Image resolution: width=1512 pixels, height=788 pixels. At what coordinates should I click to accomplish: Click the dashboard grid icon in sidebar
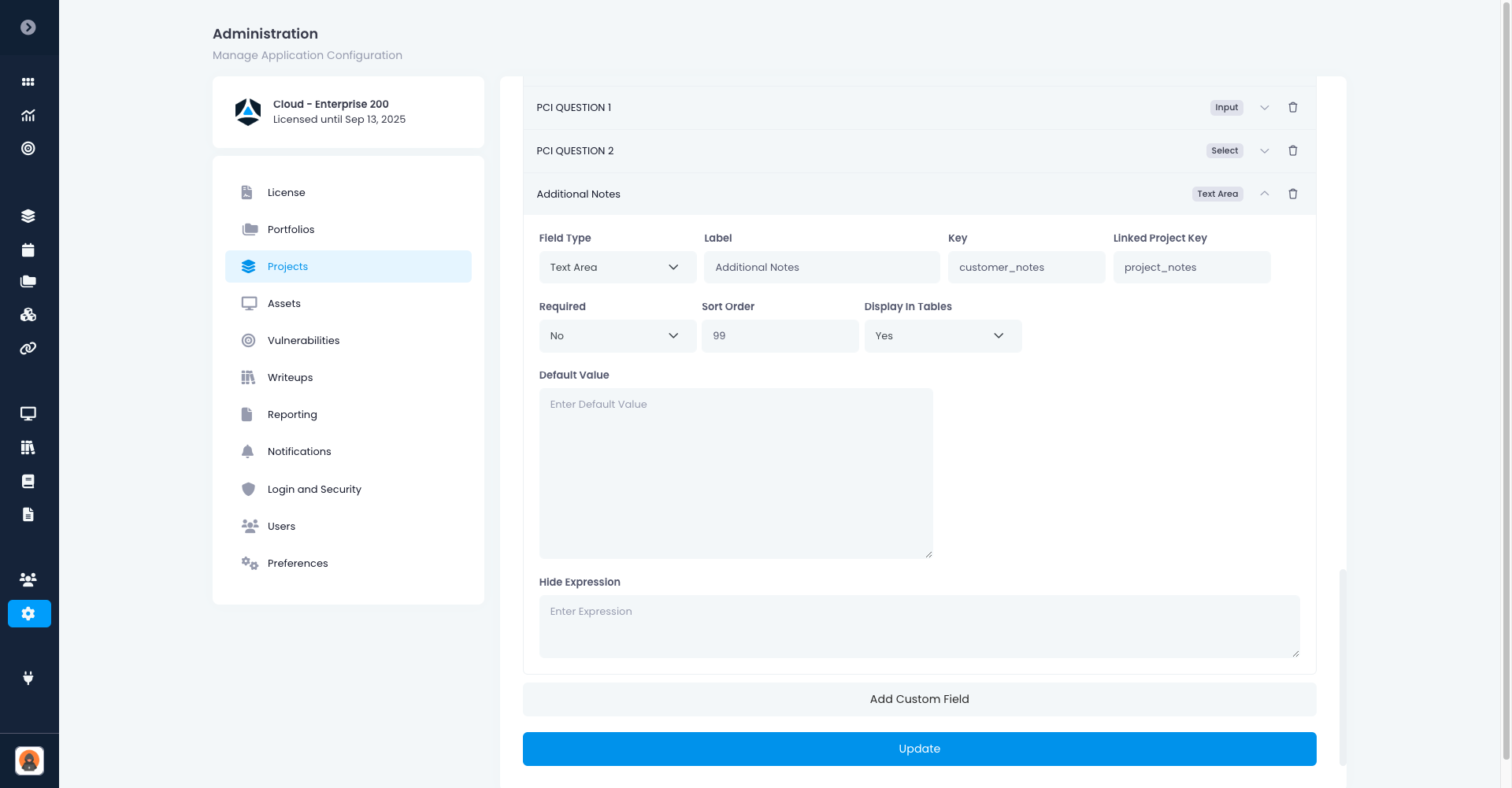click(x=28, y=82)
